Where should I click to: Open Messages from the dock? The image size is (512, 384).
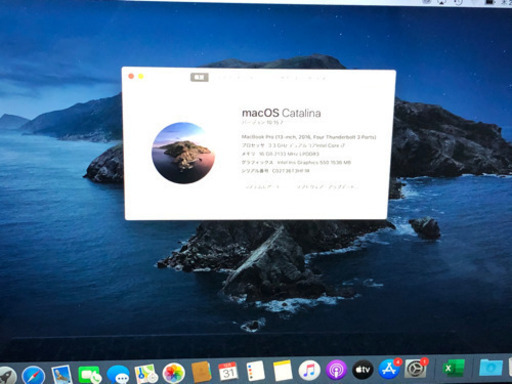(118, 374)
